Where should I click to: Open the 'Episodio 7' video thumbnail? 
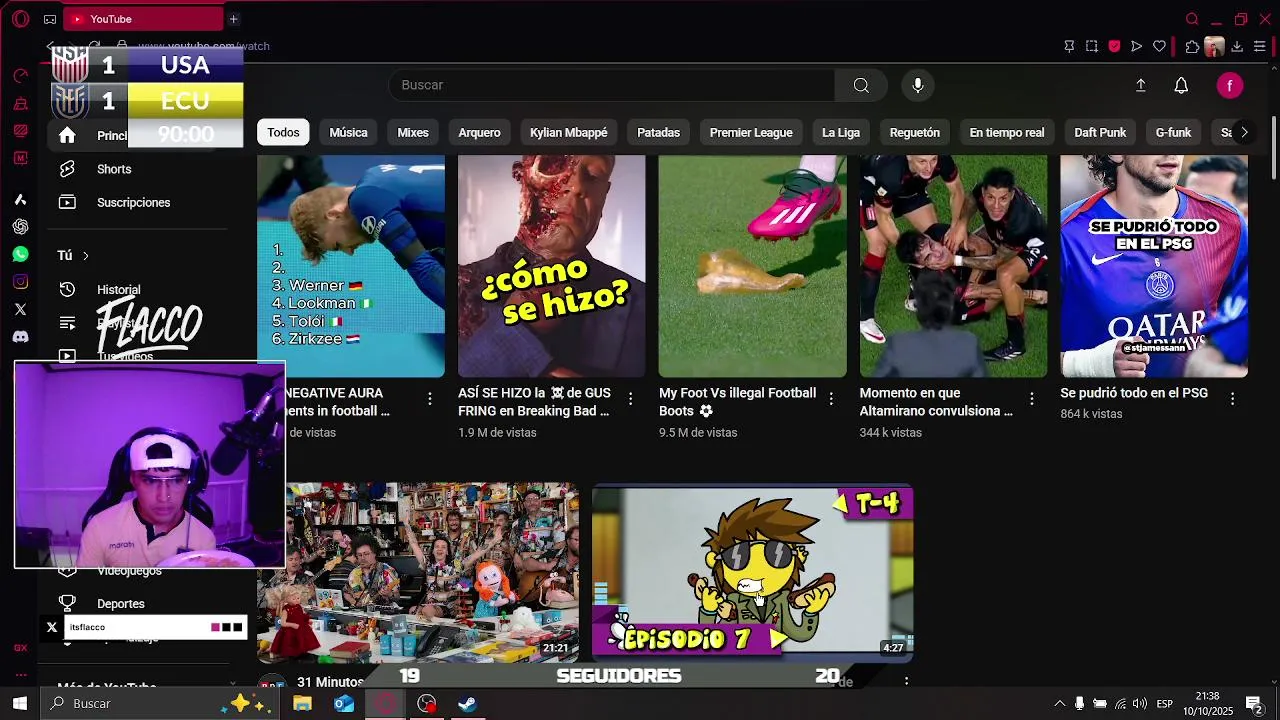click(752, 573)
